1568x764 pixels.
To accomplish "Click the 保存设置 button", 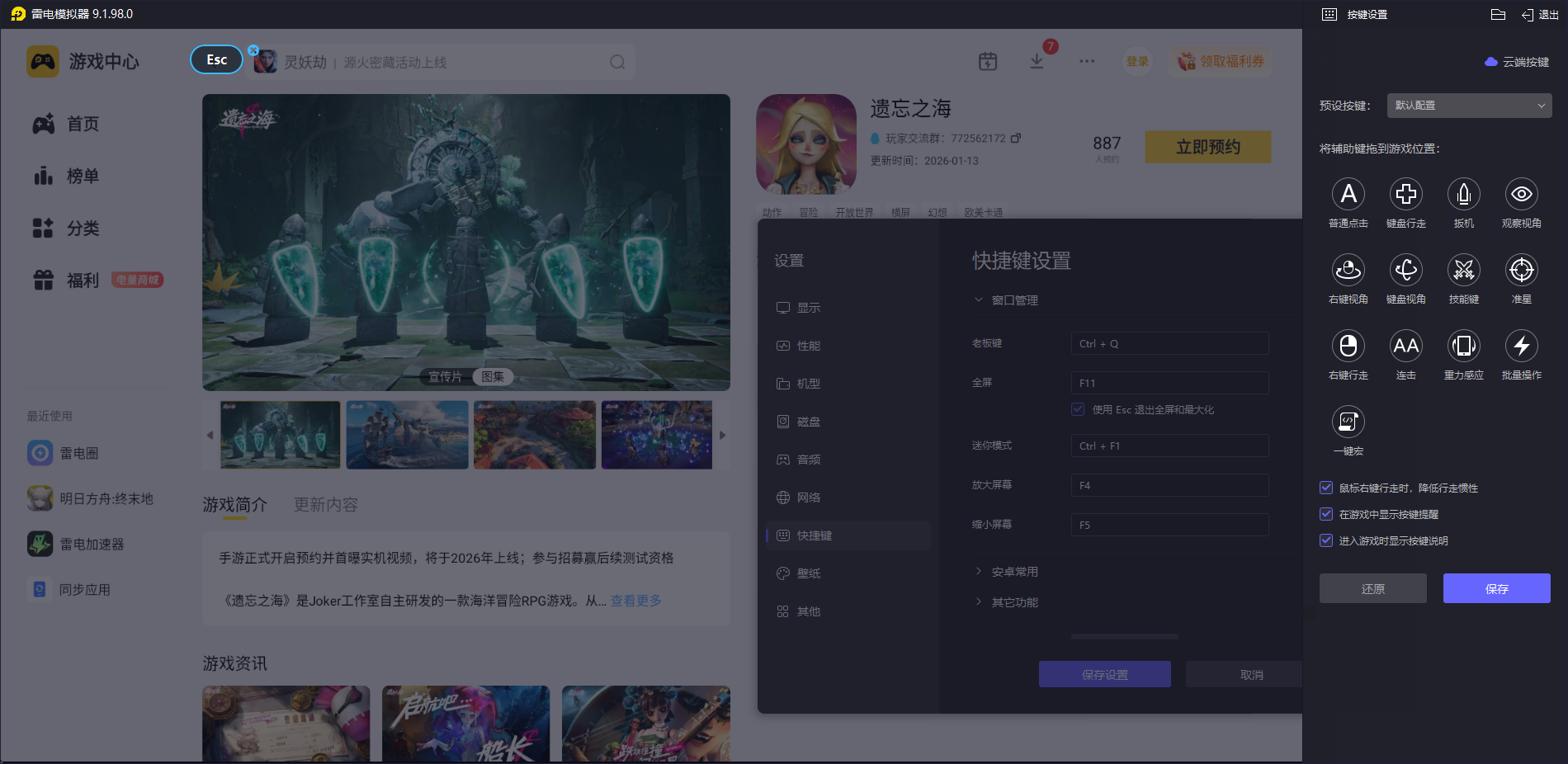I will tap(1105, 674).
